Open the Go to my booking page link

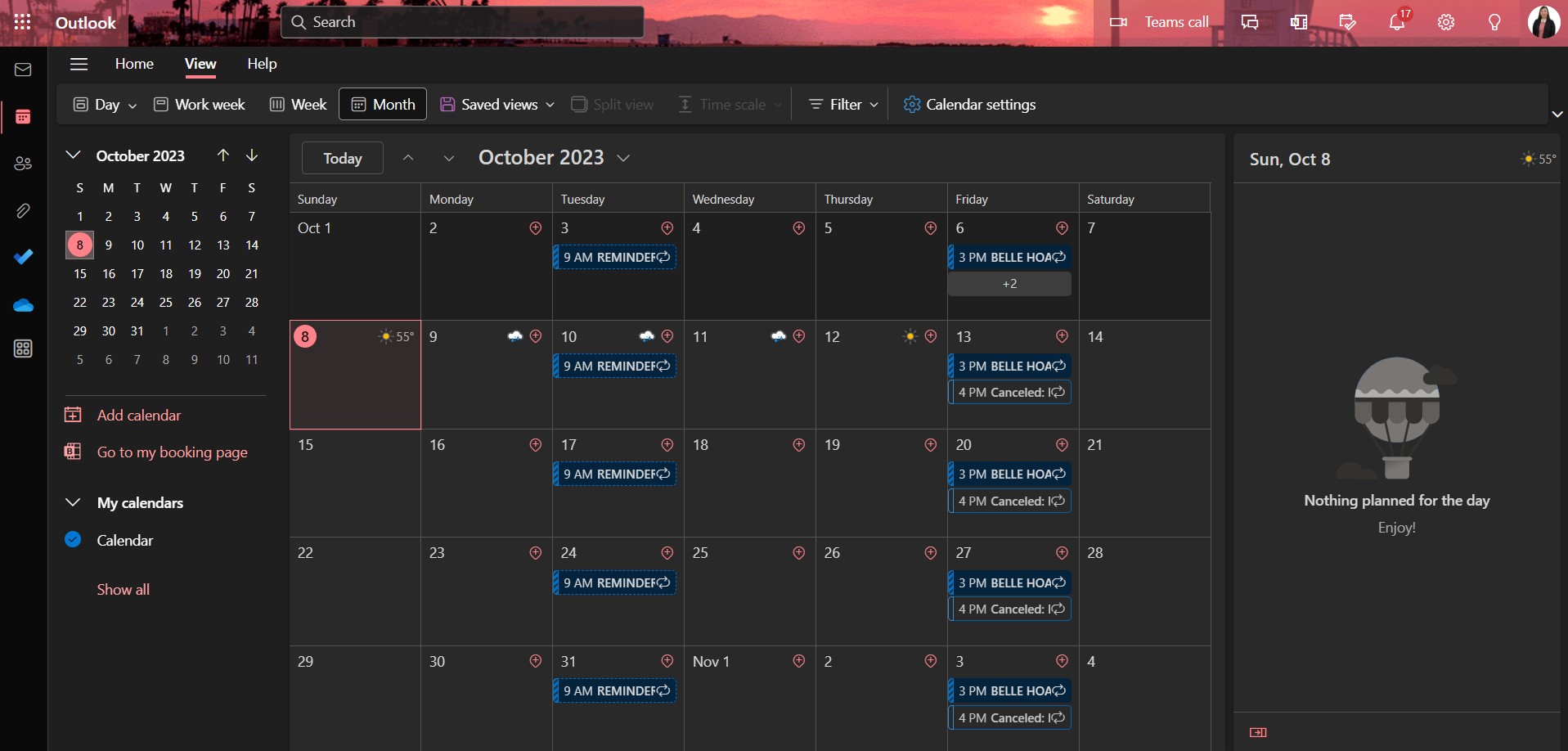[172, 452]
